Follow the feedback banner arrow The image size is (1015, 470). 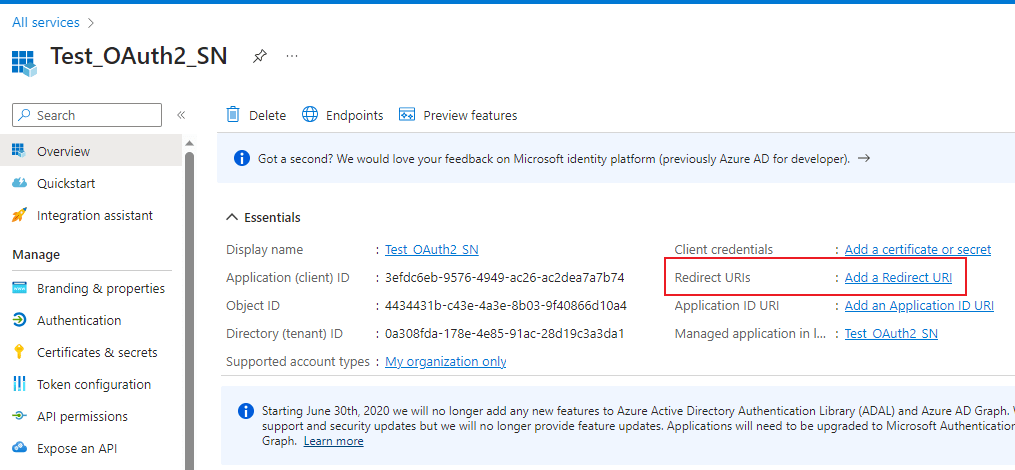pos(864,158)
